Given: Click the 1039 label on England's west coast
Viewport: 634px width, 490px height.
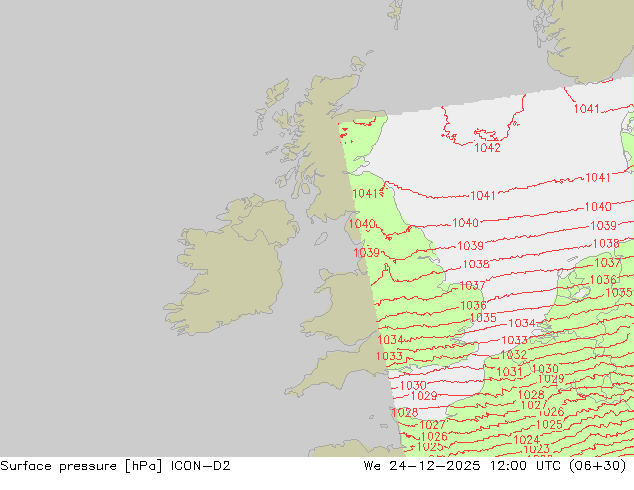Looking at the screenshot, I should [x=366, y=253].
